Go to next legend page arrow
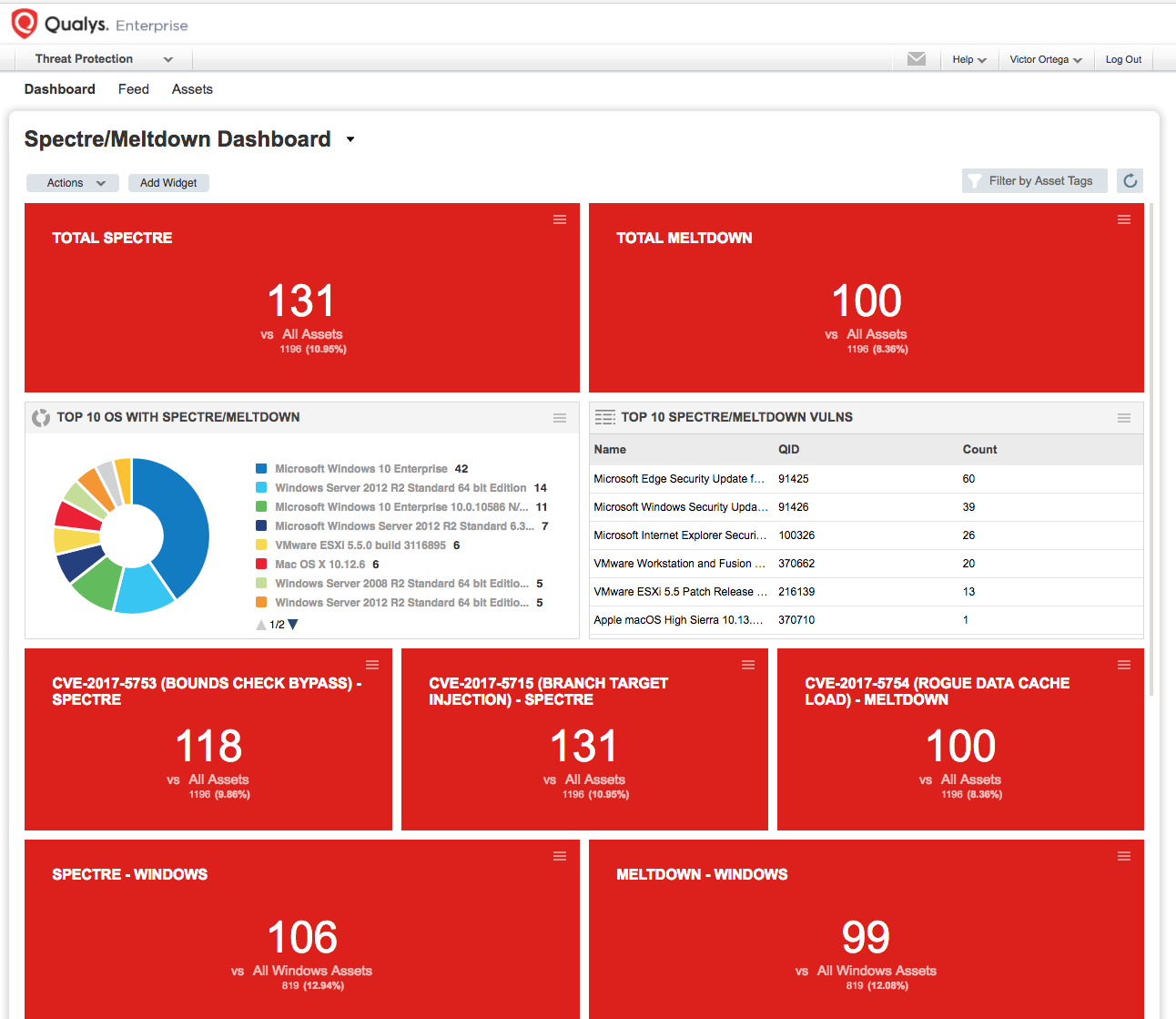Image resolution: width=1176 pixels, height=1019 pixels. click(293, 625)
